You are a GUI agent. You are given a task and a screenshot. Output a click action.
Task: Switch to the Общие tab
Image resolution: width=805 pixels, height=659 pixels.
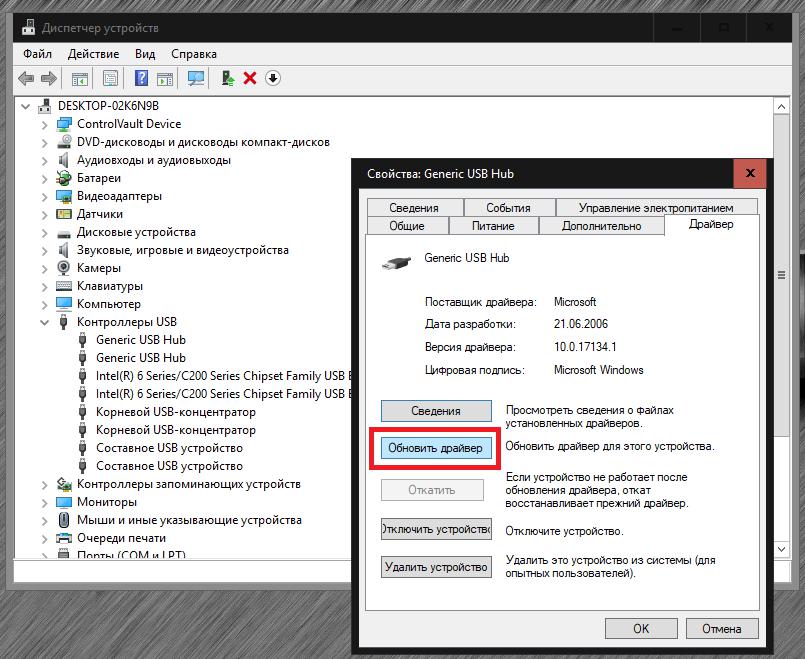tap(407, 225)
